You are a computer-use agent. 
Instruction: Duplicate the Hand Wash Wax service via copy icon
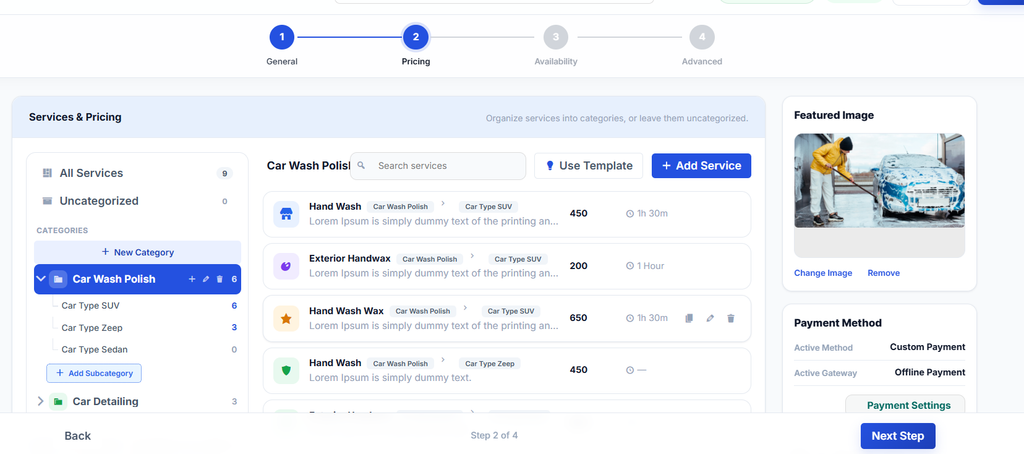click(x=688, y=318)
